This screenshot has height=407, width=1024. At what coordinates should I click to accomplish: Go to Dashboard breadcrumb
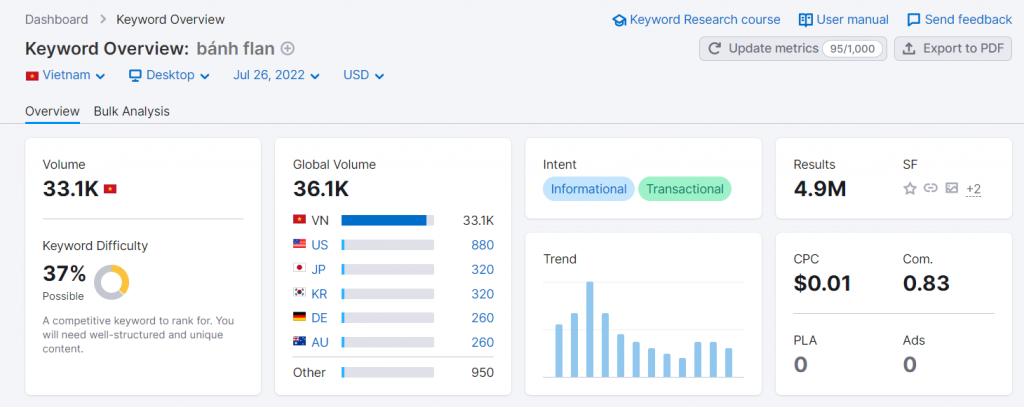coord(57,20)
